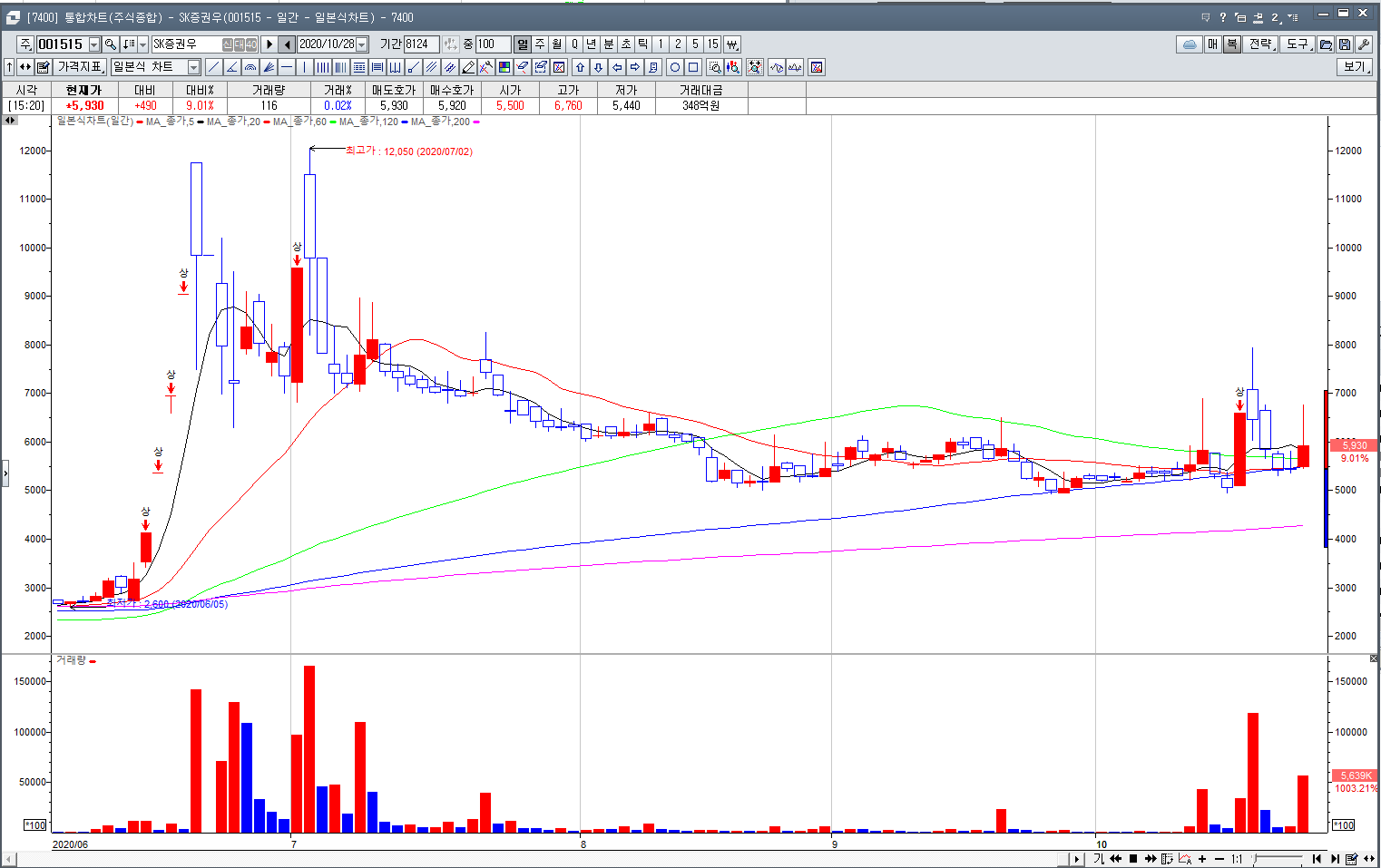This screenshot has height=868, width=1381.
Task: Click the stop square playback icon
Action: point(1133,859)
